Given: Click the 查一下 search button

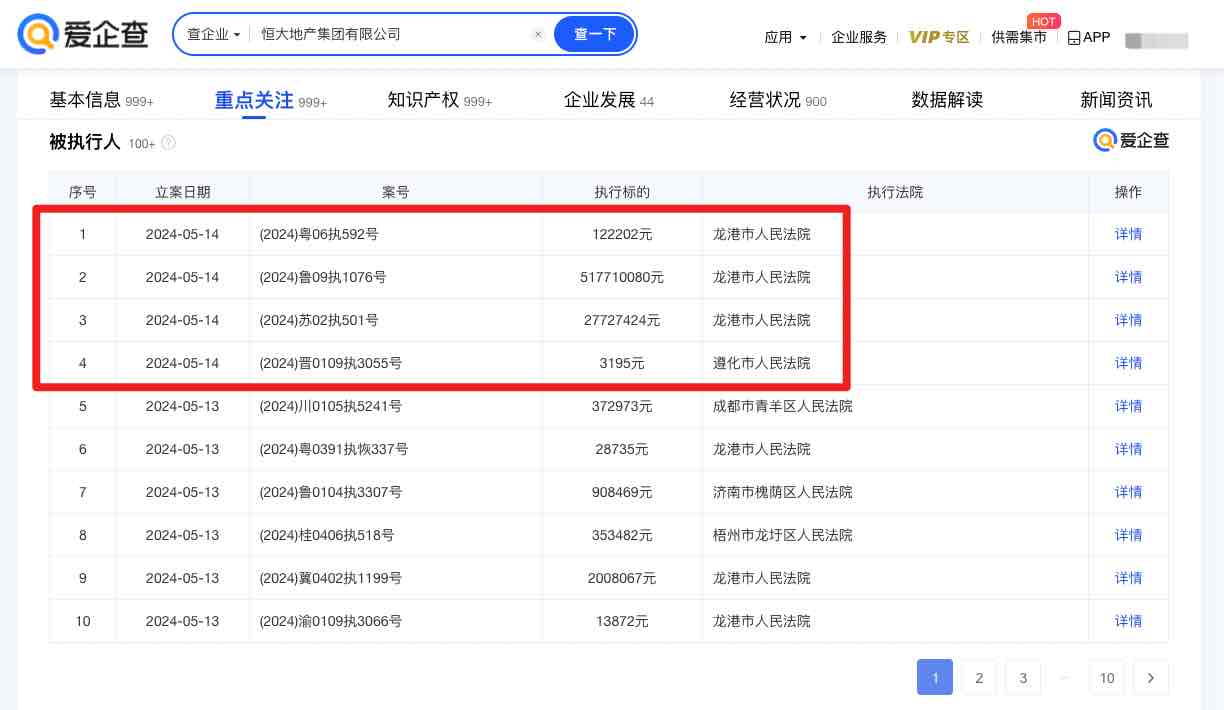Looking at the screenshot, I should click(595, 34).
